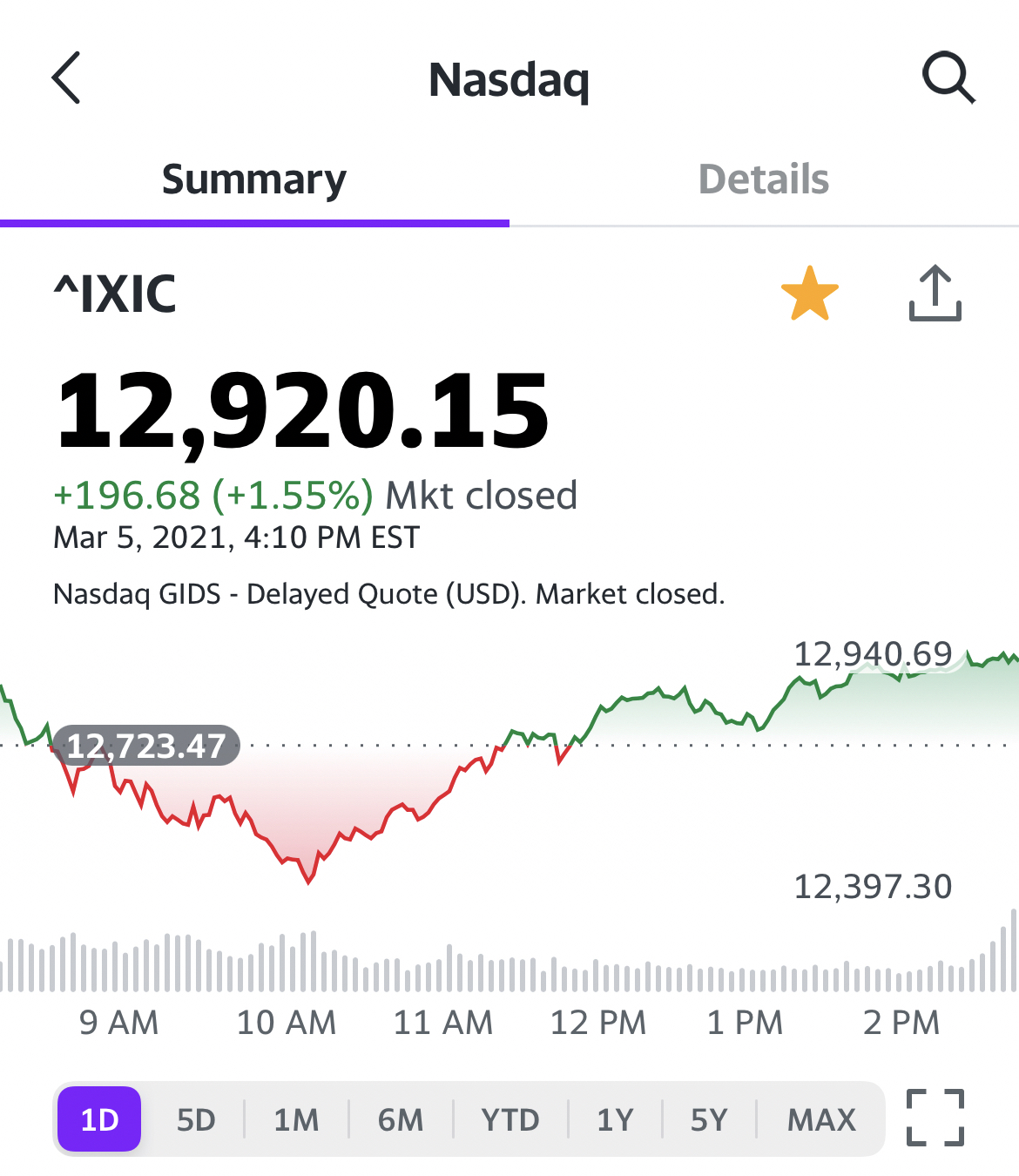
Task: Open the search magnifier icon
Action: point(948,78)
